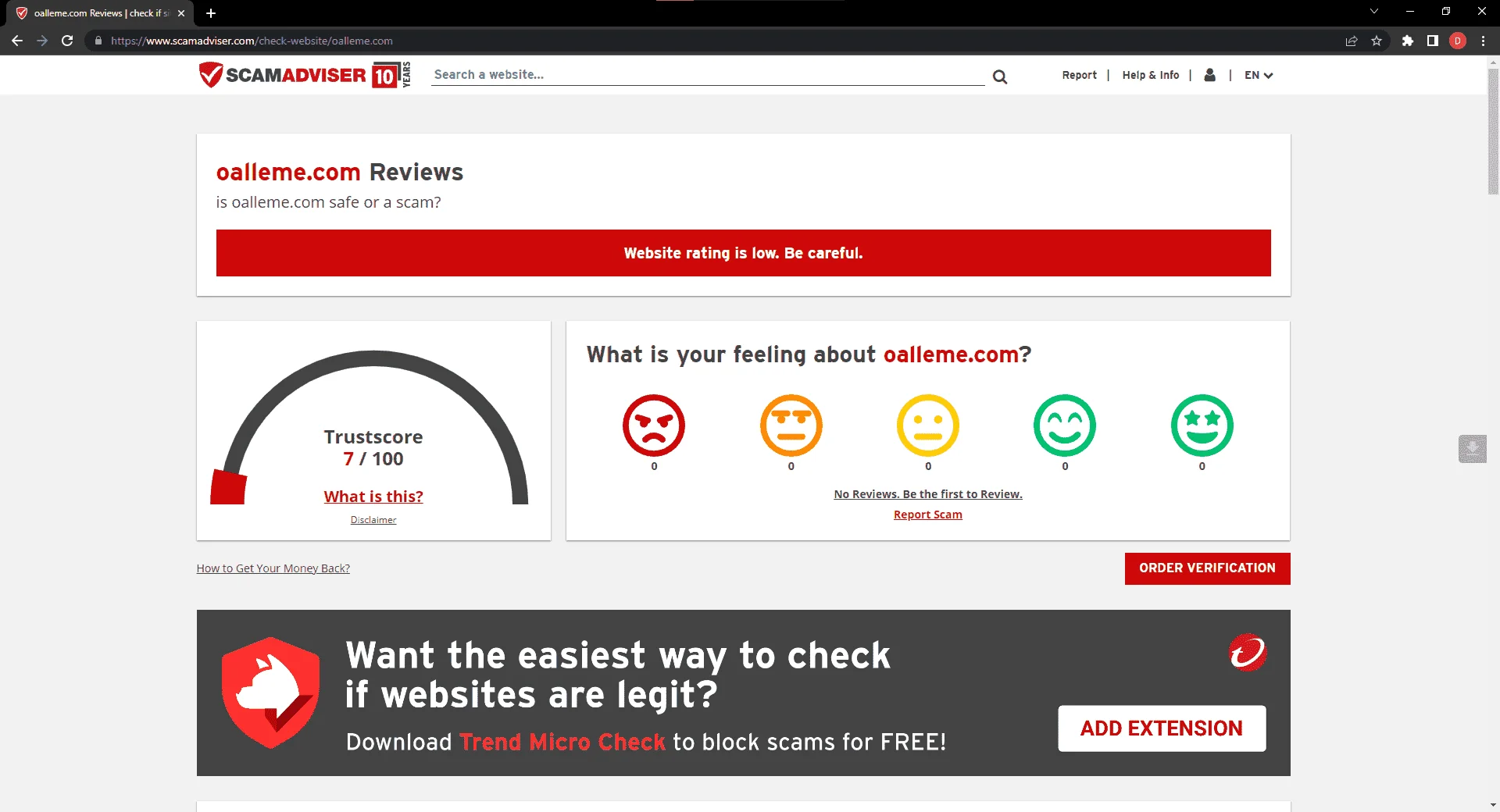
Task: Click the Trend Micro shield dog icon
Action: [270, 693]
